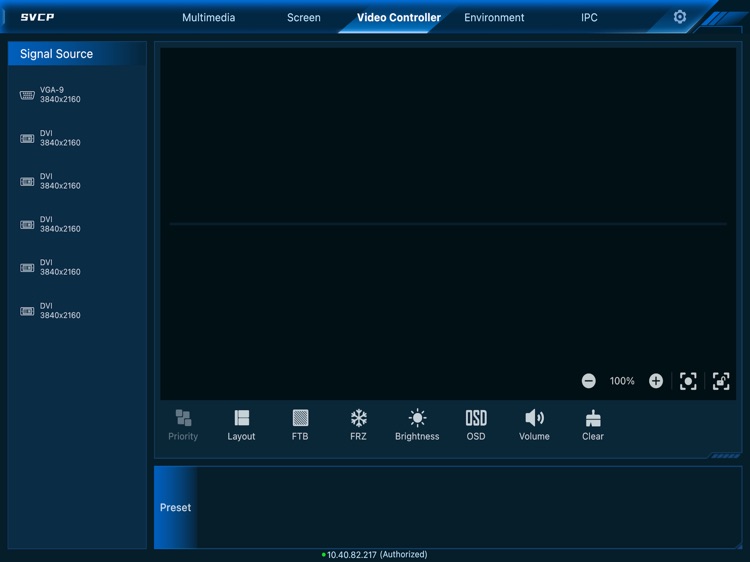Viewport: 750px width, 562px height.
Task: Open the Priority window ordering tool
Action: click(x=183, y=425)
